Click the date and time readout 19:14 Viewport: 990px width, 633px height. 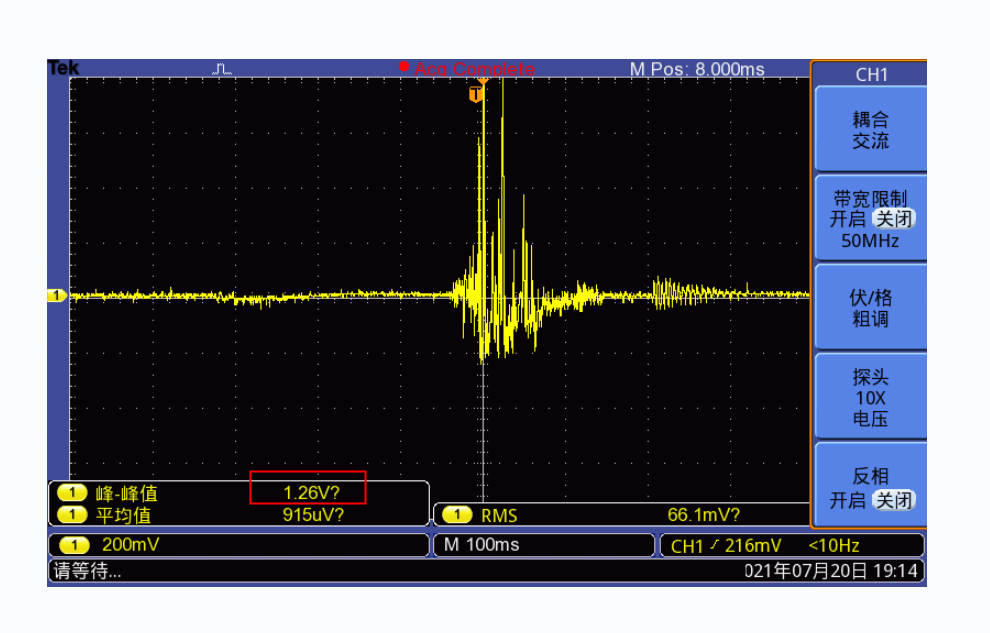click(830, 571)
